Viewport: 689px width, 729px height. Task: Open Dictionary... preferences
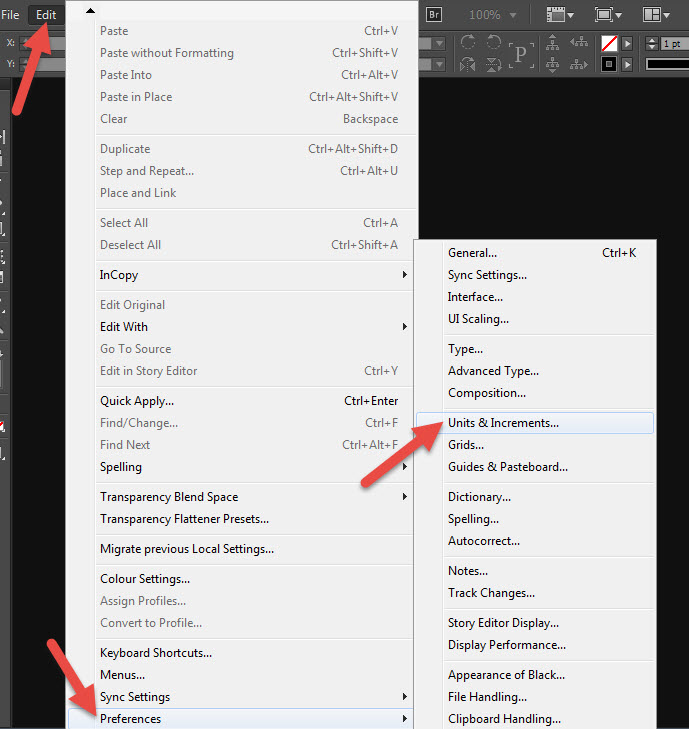(x=535, y=497)
